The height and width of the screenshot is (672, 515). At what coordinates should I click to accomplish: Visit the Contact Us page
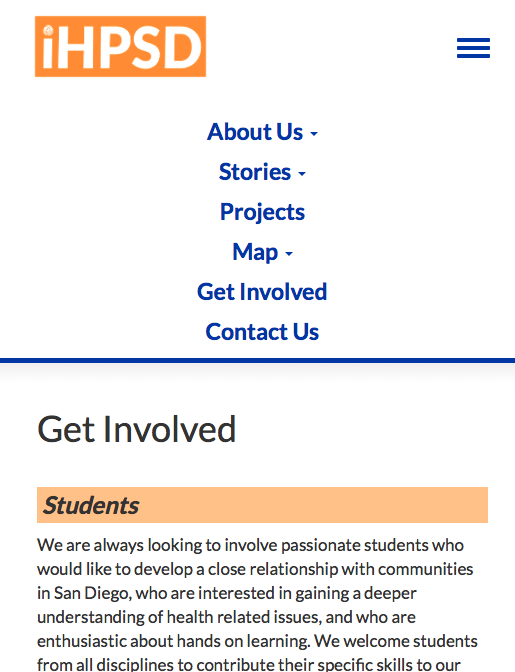point(262,332)
